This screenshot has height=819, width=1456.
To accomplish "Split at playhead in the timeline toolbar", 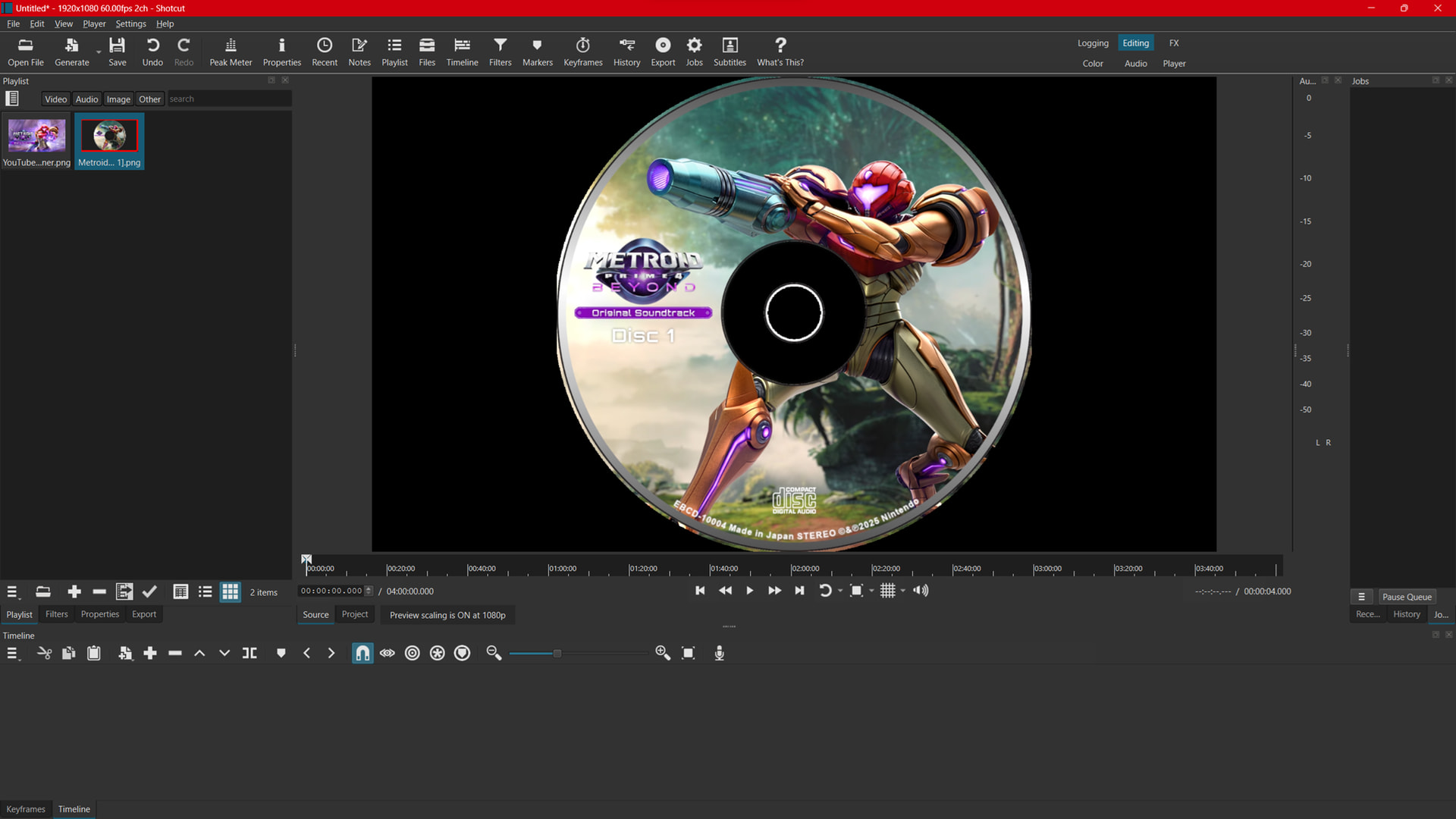I will (x=249, y=653).
